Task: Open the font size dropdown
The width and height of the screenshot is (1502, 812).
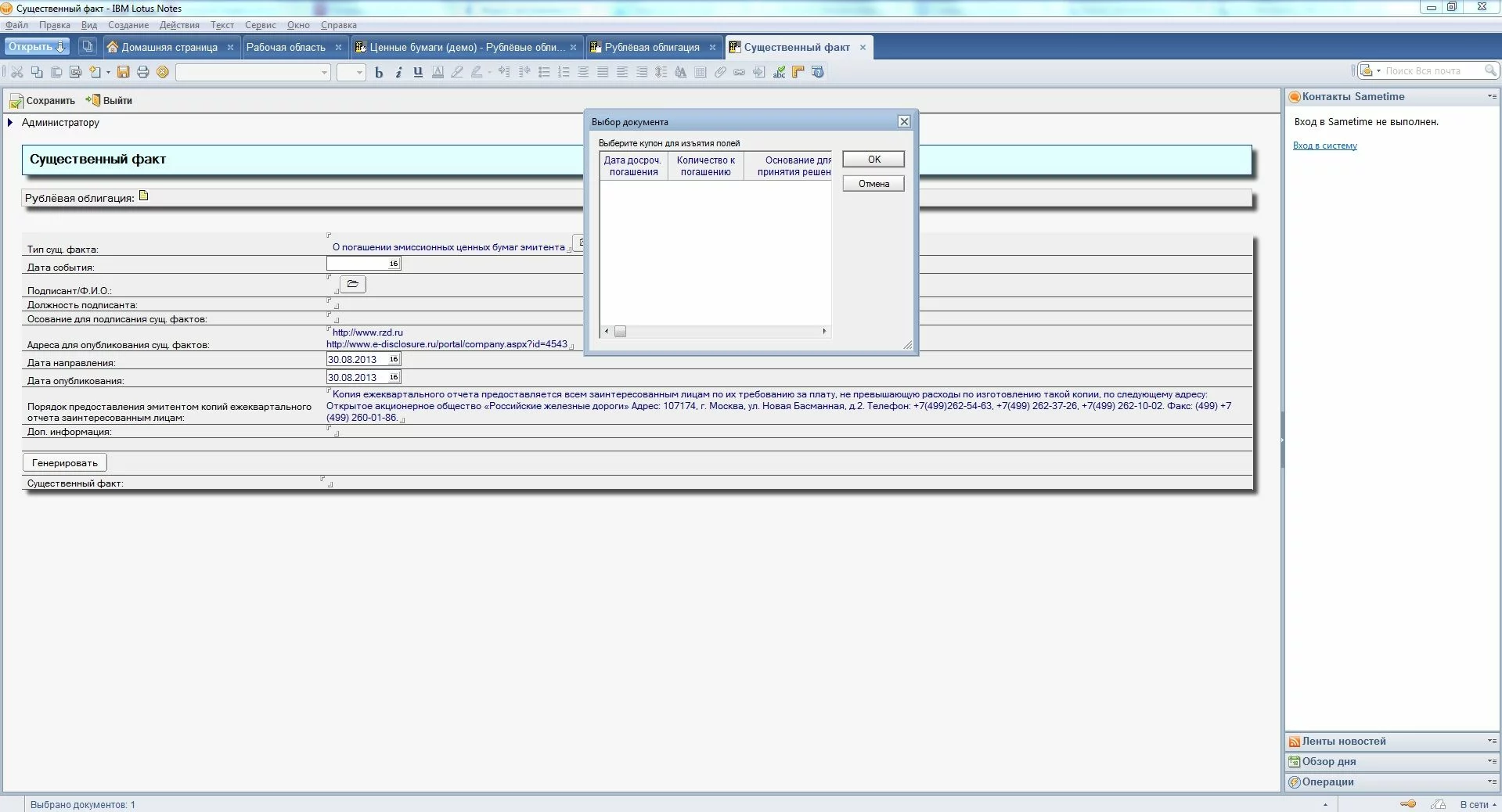Action: (x=359, y=72)
